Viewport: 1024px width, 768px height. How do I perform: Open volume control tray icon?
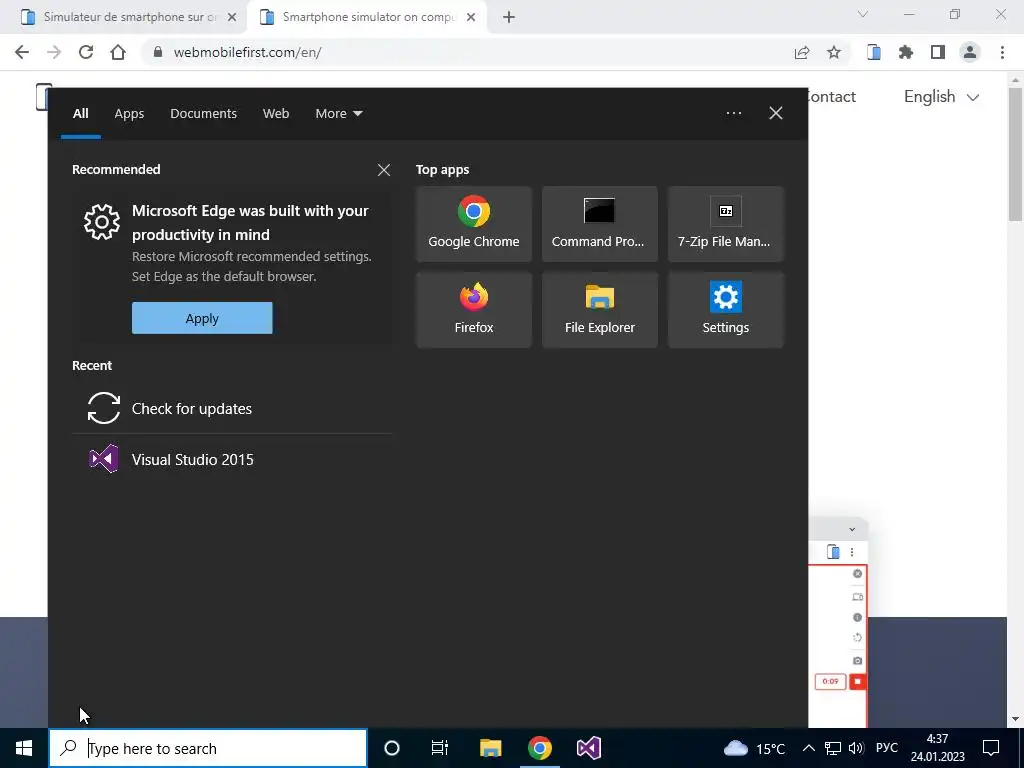pyautogui.click(x=856, y=748)
